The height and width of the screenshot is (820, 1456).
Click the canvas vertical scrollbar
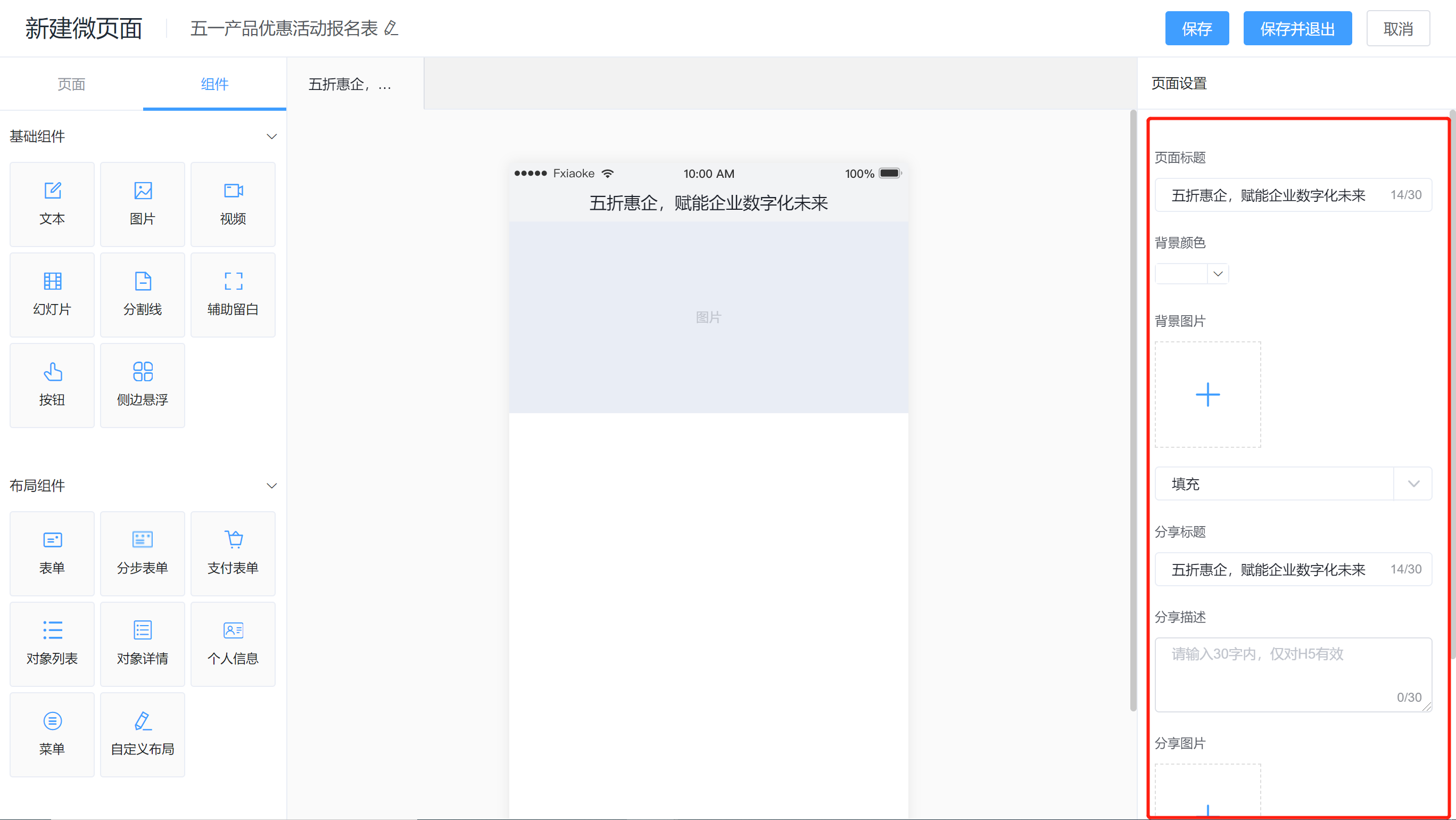1132,411
